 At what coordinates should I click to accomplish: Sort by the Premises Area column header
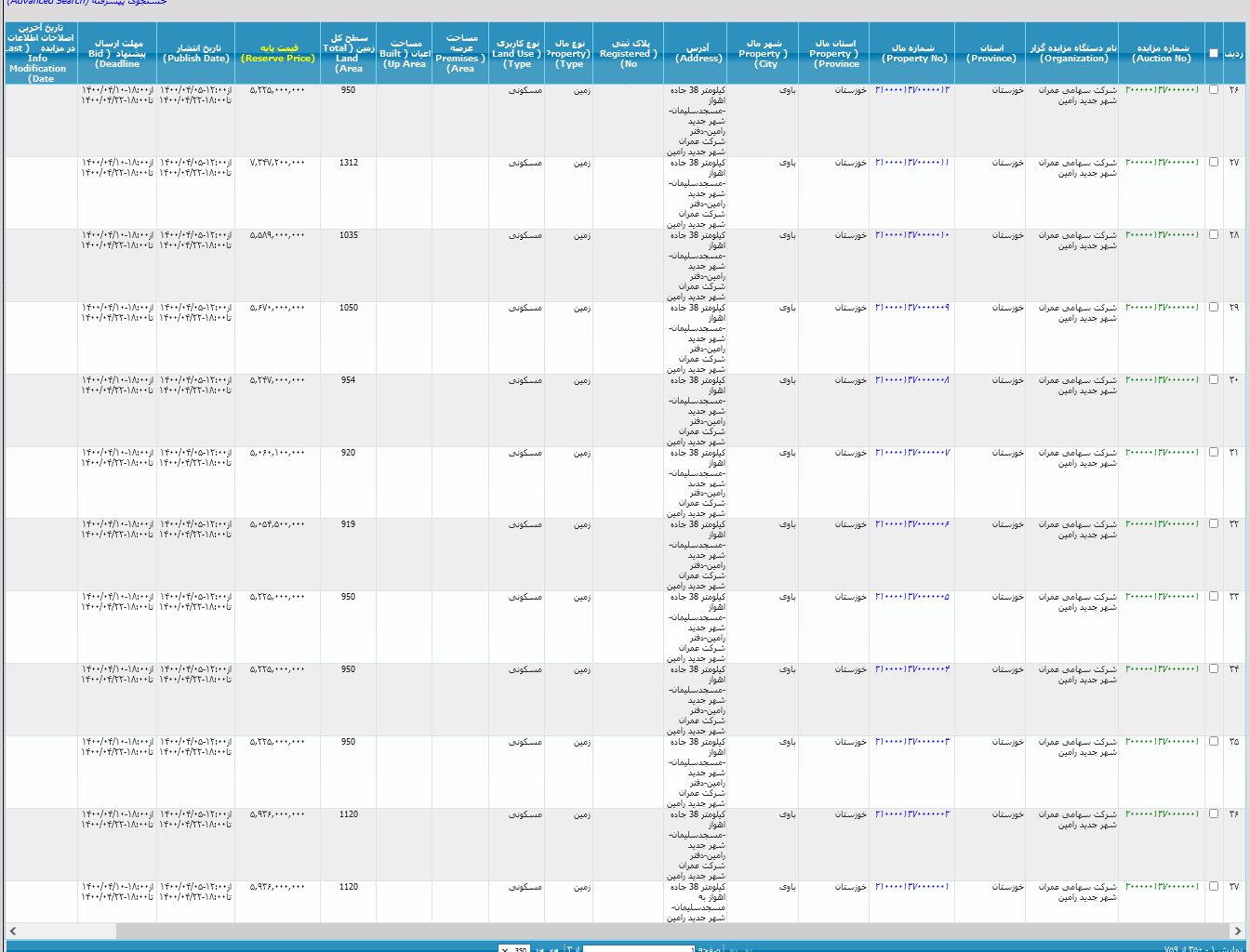pyautogui.click(x=460, y=53)
